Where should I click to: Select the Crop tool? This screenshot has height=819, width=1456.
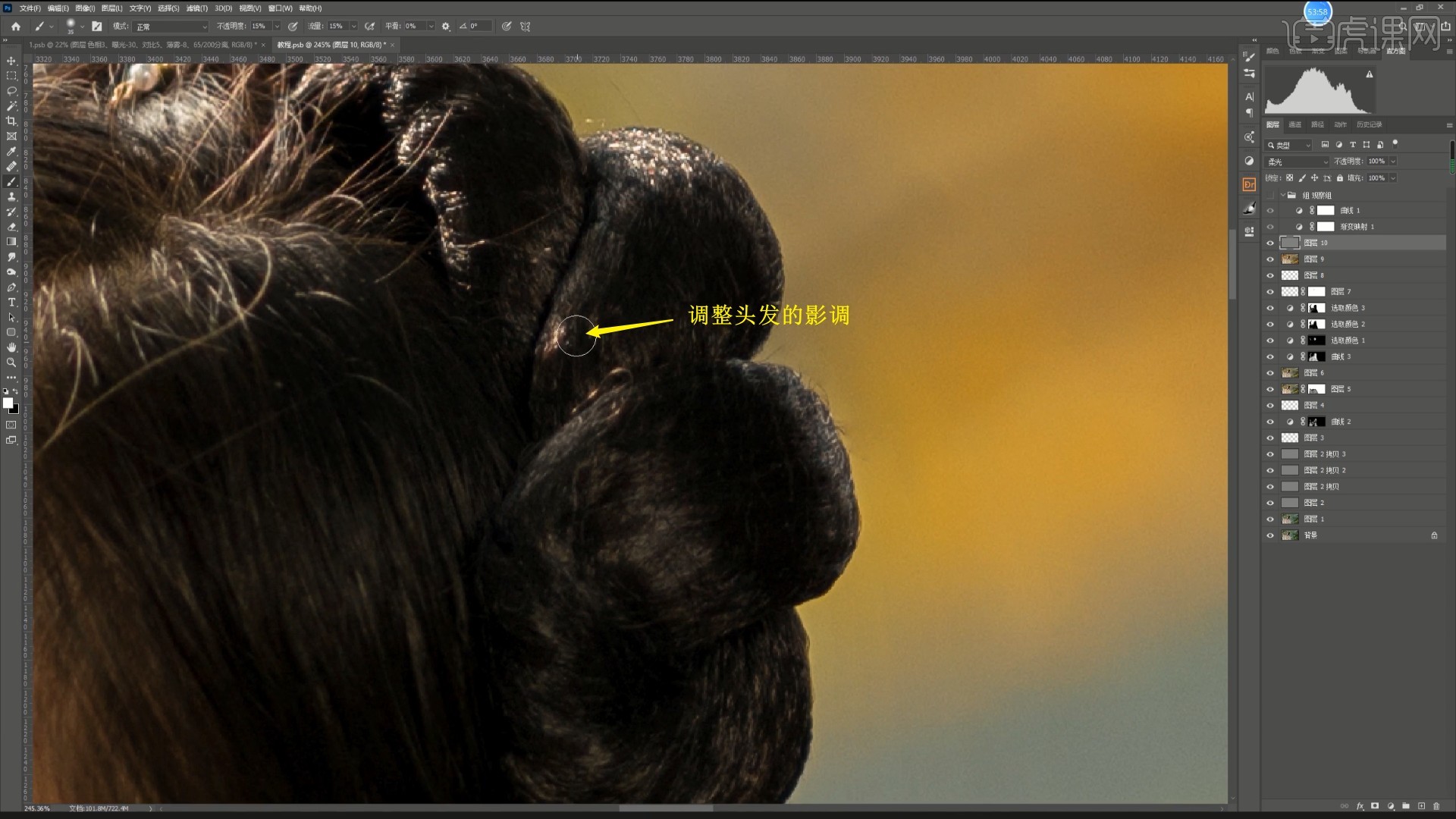pyautogui.click(x=11, y=121)
